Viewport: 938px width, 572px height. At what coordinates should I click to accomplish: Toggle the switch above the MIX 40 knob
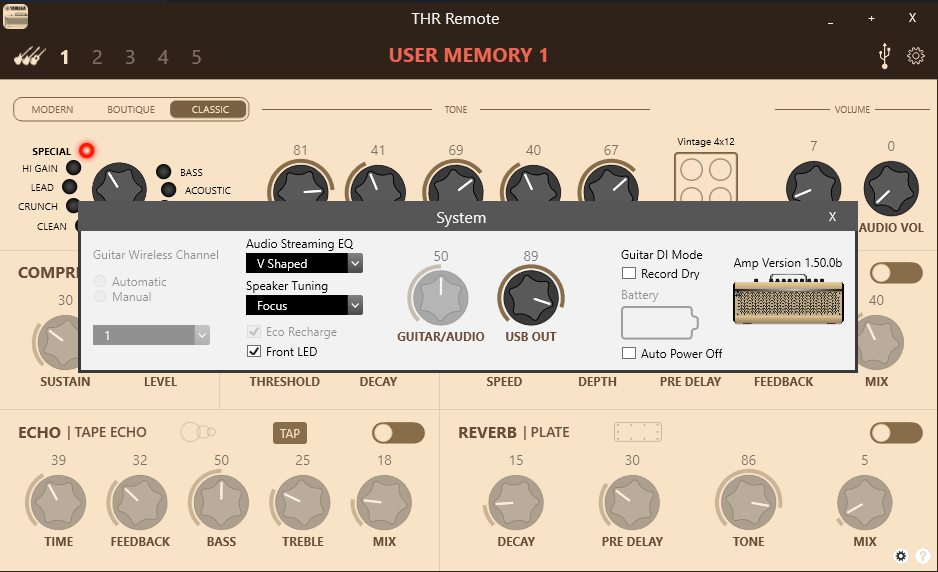(x=896, y=273)
